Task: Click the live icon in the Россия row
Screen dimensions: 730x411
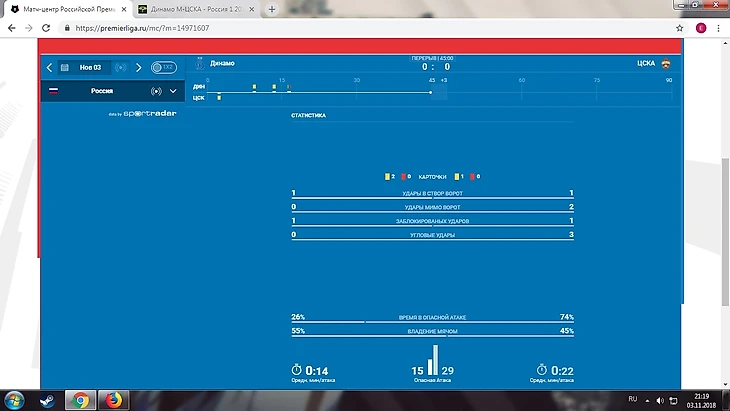Action: pos(156,91)
